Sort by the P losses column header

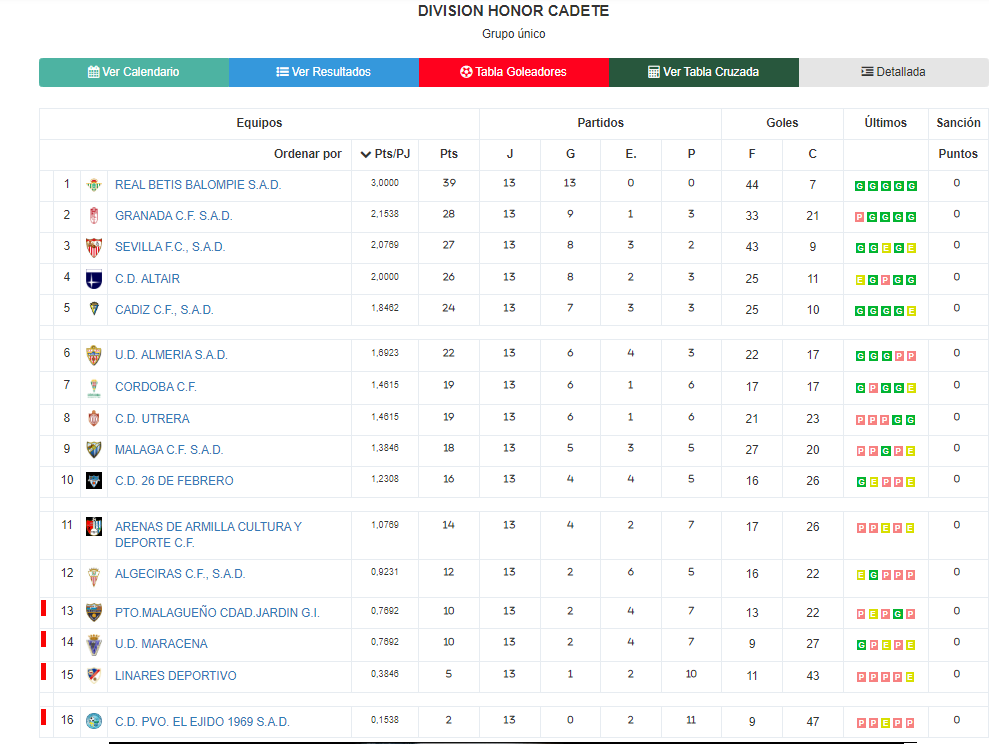click(x=691, y=154)
